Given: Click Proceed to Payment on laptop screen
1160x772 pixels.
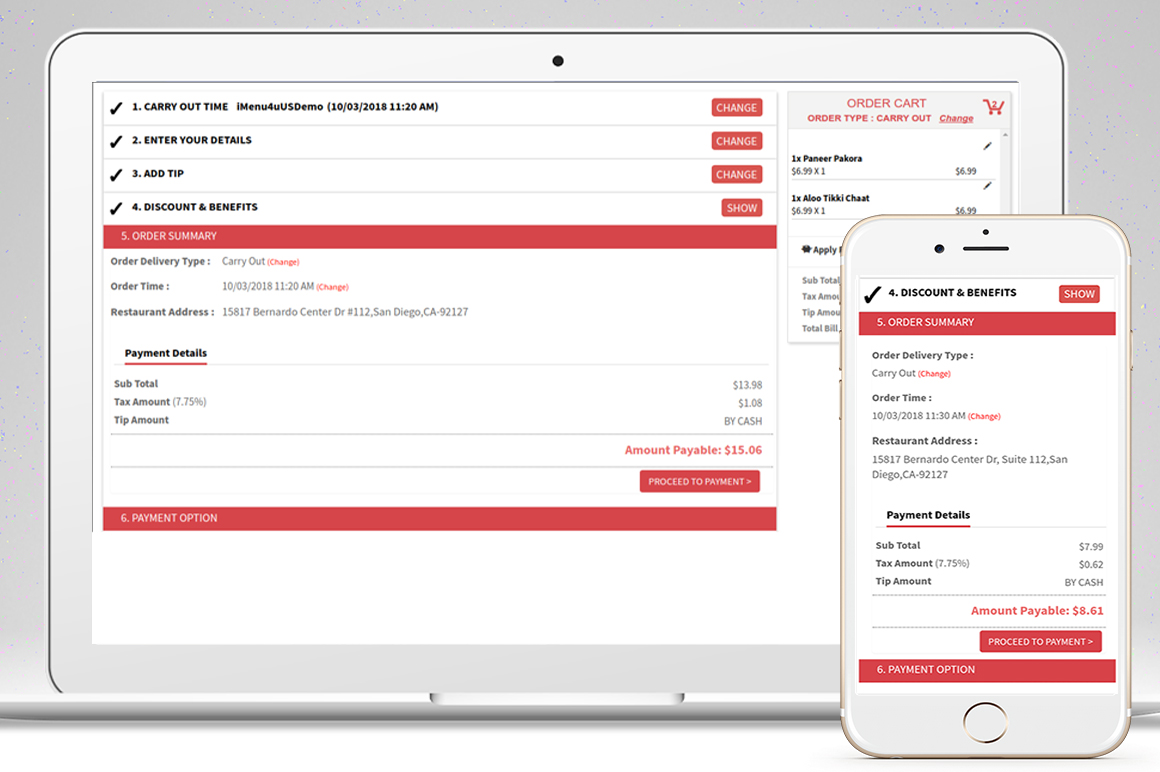Looking at the screenshot, I should (699, 482).
